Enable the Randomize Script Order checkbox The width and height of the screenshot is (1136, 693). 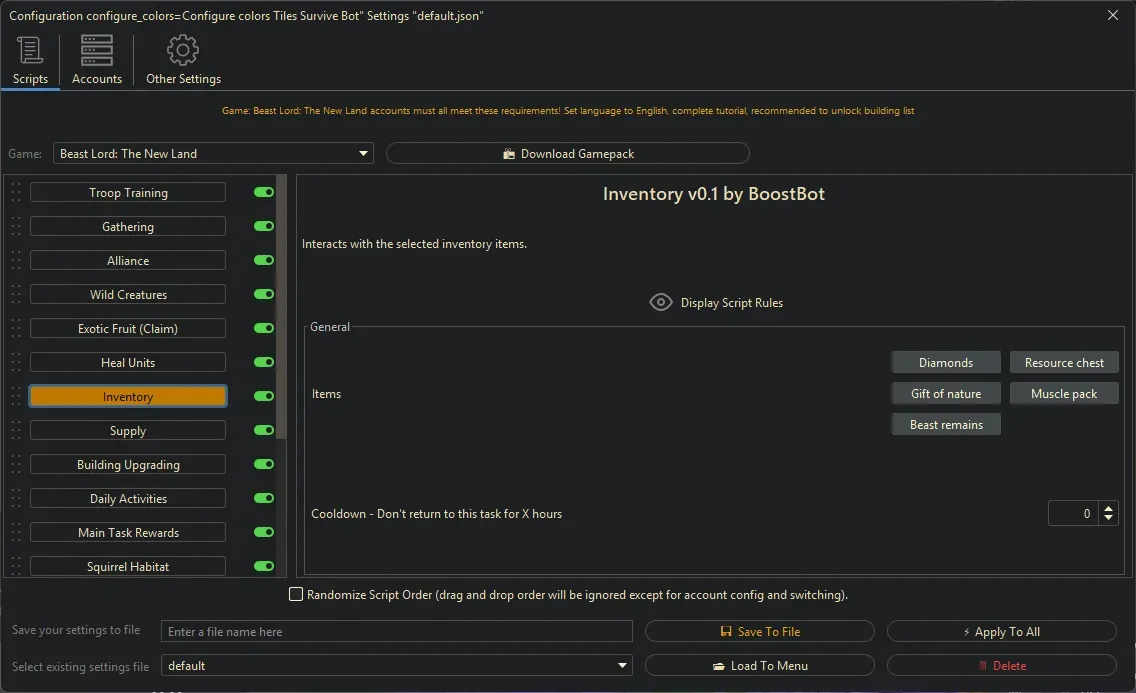pyautogui.click(x=296, y=595)
